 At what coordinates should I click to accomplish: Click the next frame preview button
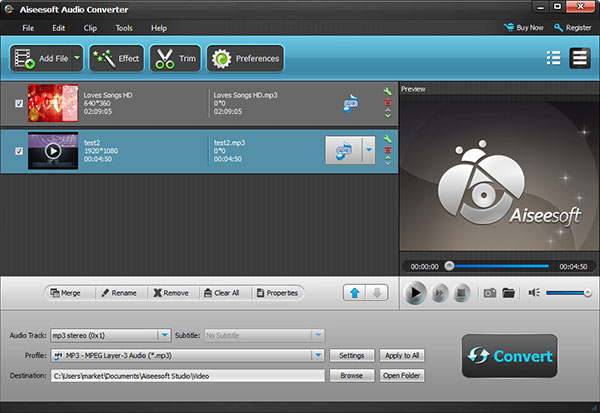(x=439, y=293)
